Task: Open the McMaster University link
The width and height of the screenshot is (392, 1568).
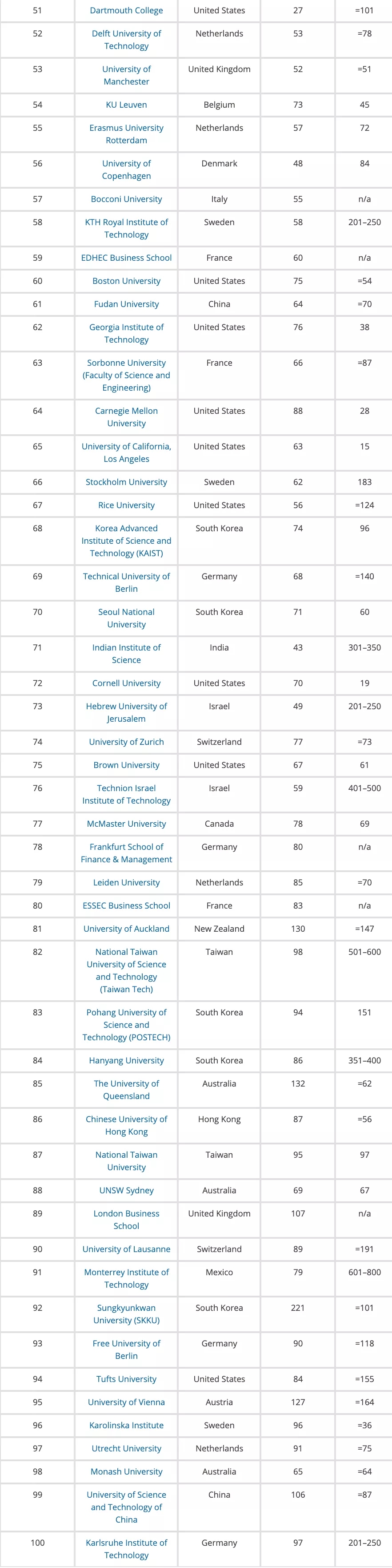Action: (126, 824)
